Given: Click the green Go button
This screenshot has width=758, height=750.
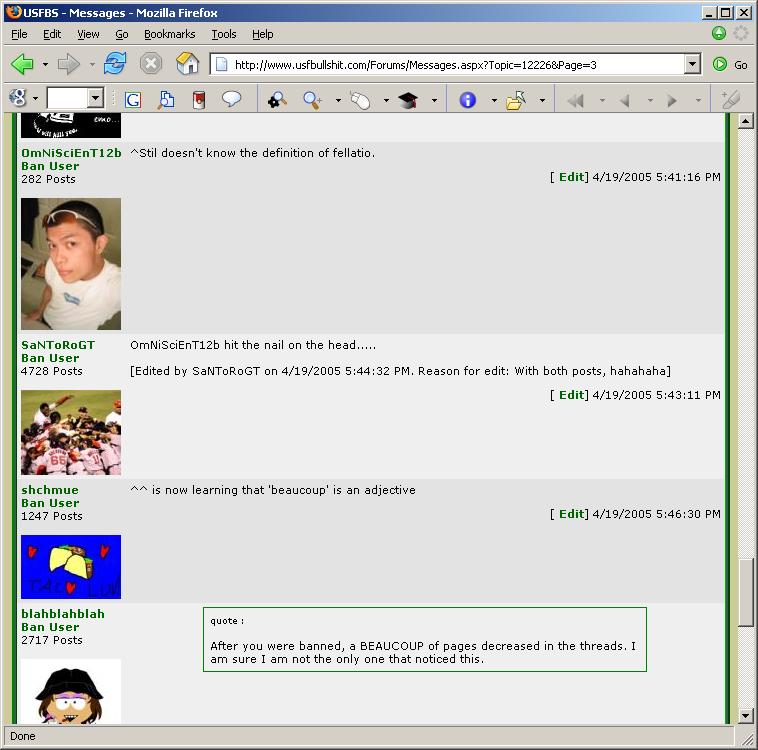Looking at the screenshot, I should coord(730,64).
